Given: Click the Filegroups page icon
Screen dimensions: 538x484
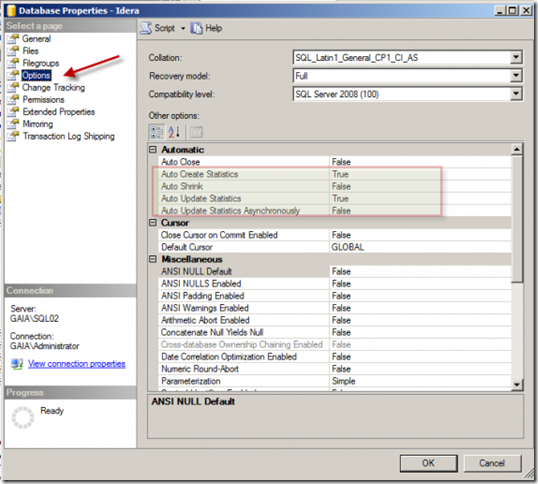Looking at the screenshot, I should coord(13,63).
